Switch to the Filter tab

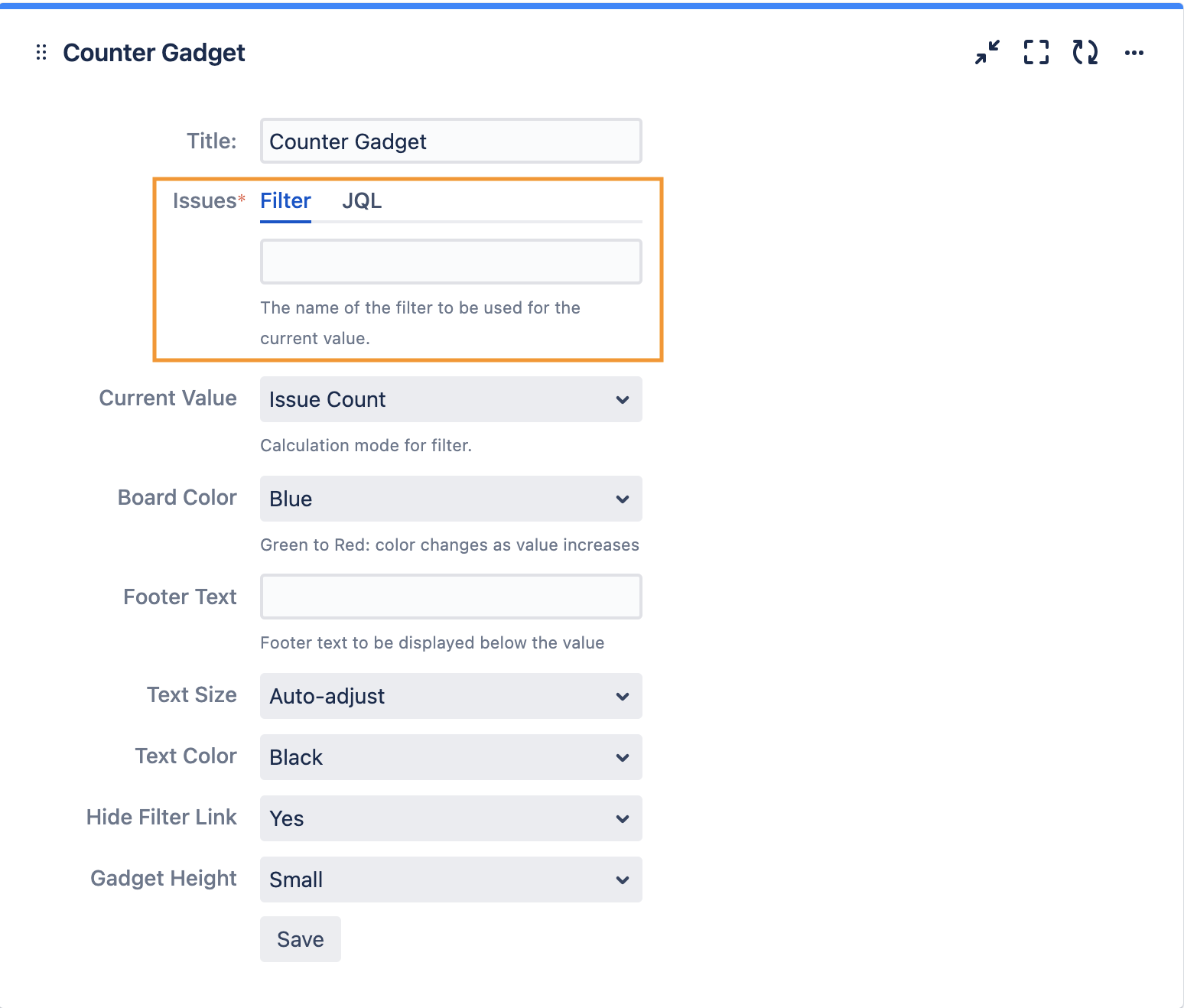click(285, 201)
